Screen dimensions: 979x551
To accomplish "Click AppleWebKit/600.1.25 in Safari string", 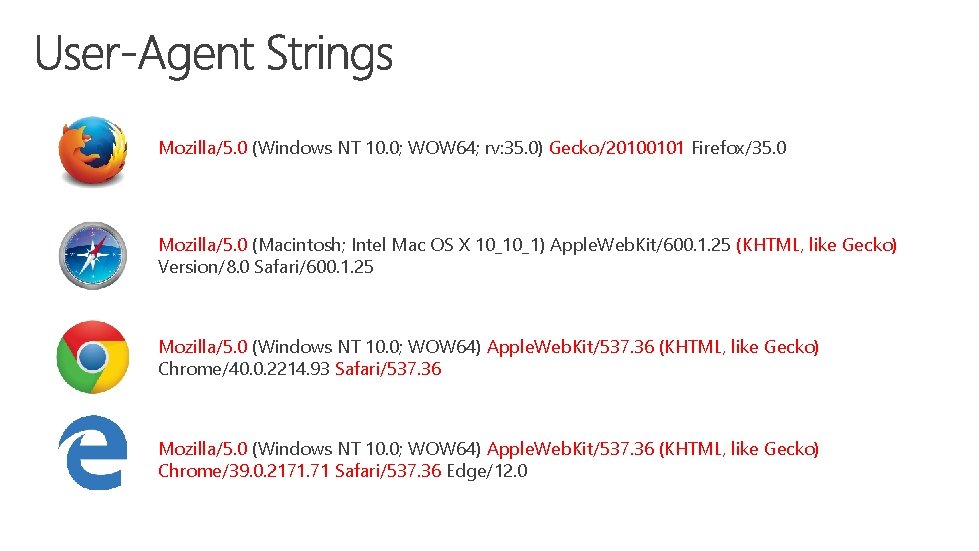I will click(641, 245).
